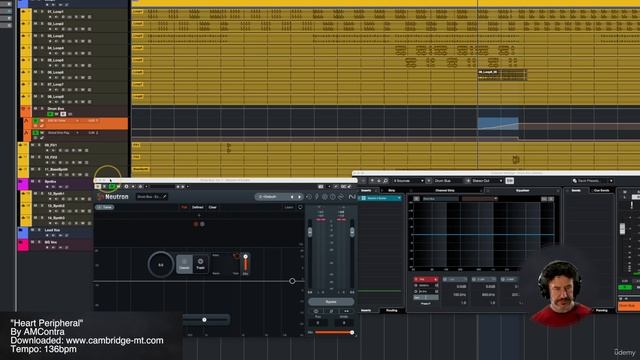Switch to the Sends tab
The image size is (640, 360).
click(576, 191)
